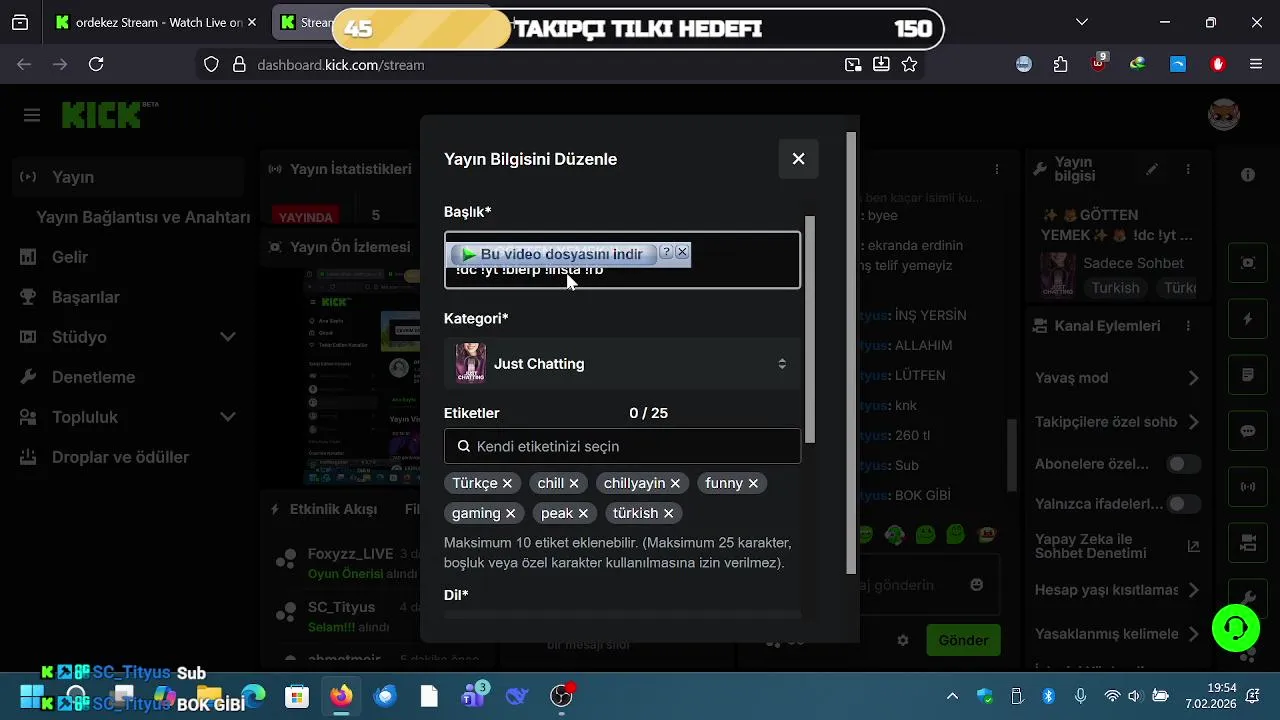Viewport: 1280px width, 720px height.
Task: Show hidden system tray icons
Action: (x=952, y=696)
